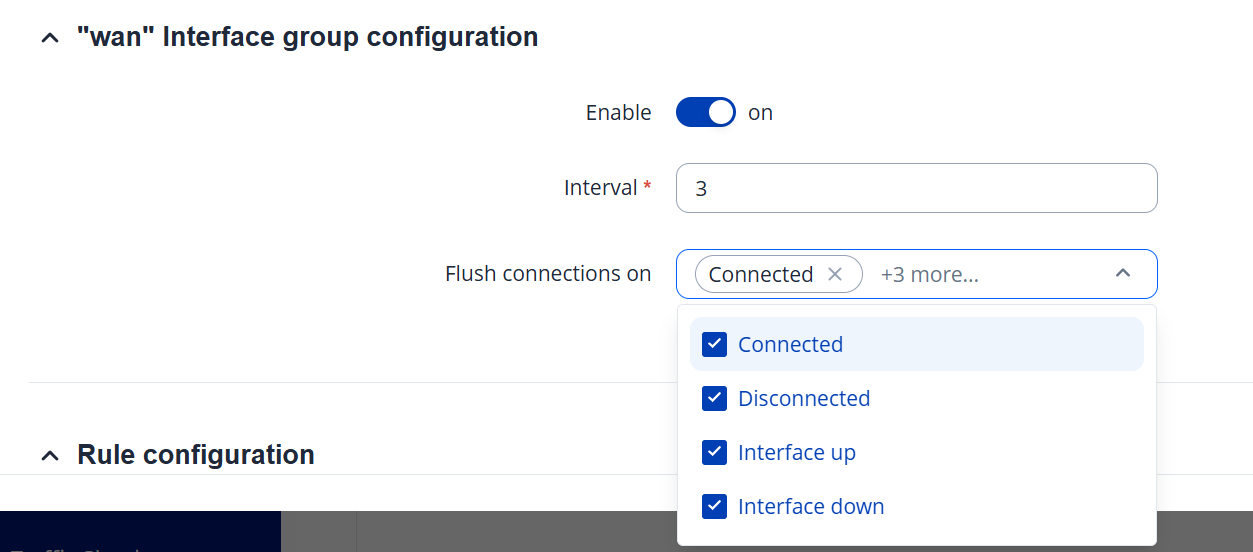Click the "wan" Interface group configuration title
Image resolution: width=1253 pixels, height=552 pixels.
click(307, 38)
